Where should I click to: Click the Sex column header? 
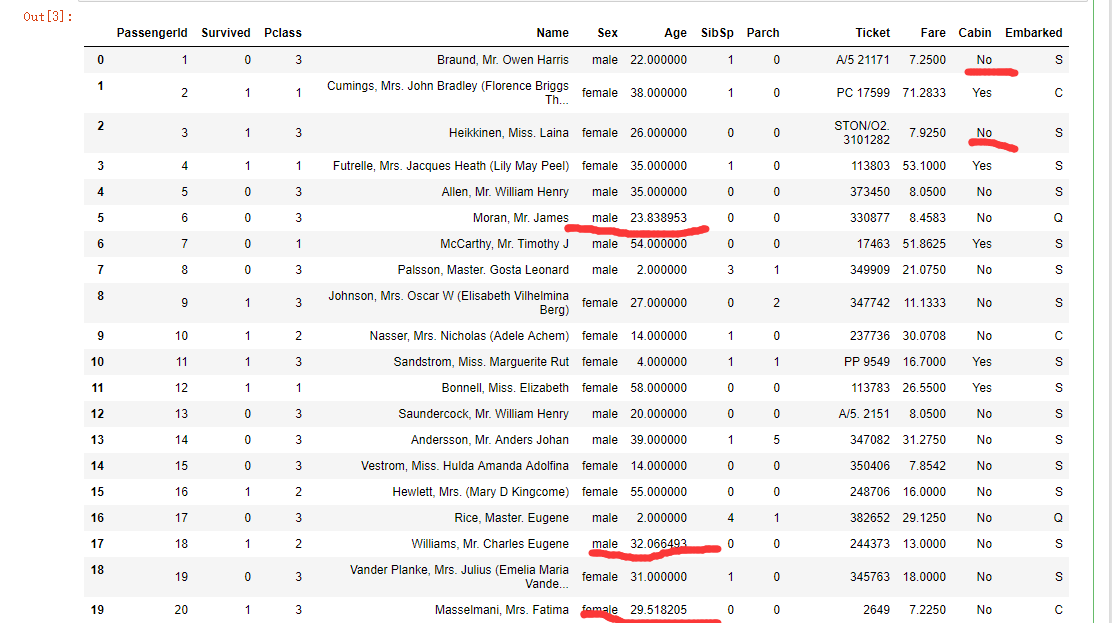(x=608, y=33)
